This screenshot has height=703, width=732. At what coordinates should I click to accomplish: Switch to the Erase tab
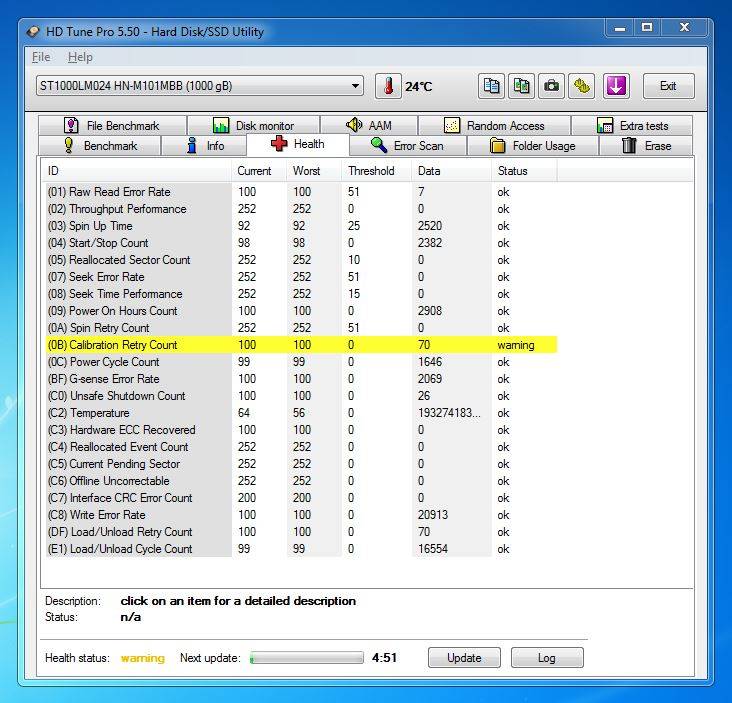[646, 146]
